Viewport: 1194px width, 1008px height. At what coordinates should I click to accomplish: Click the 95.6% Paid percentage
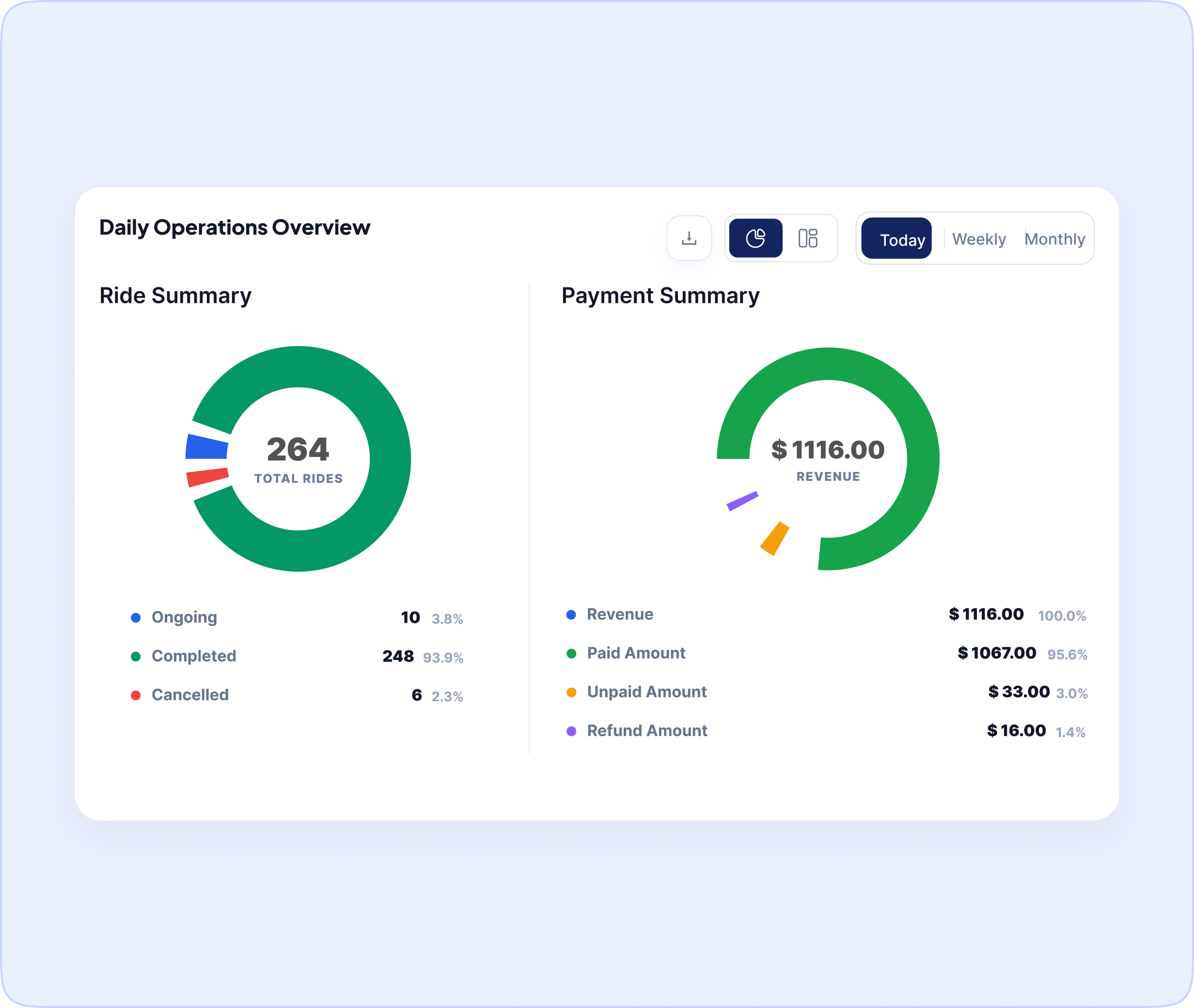[1067, 655]
